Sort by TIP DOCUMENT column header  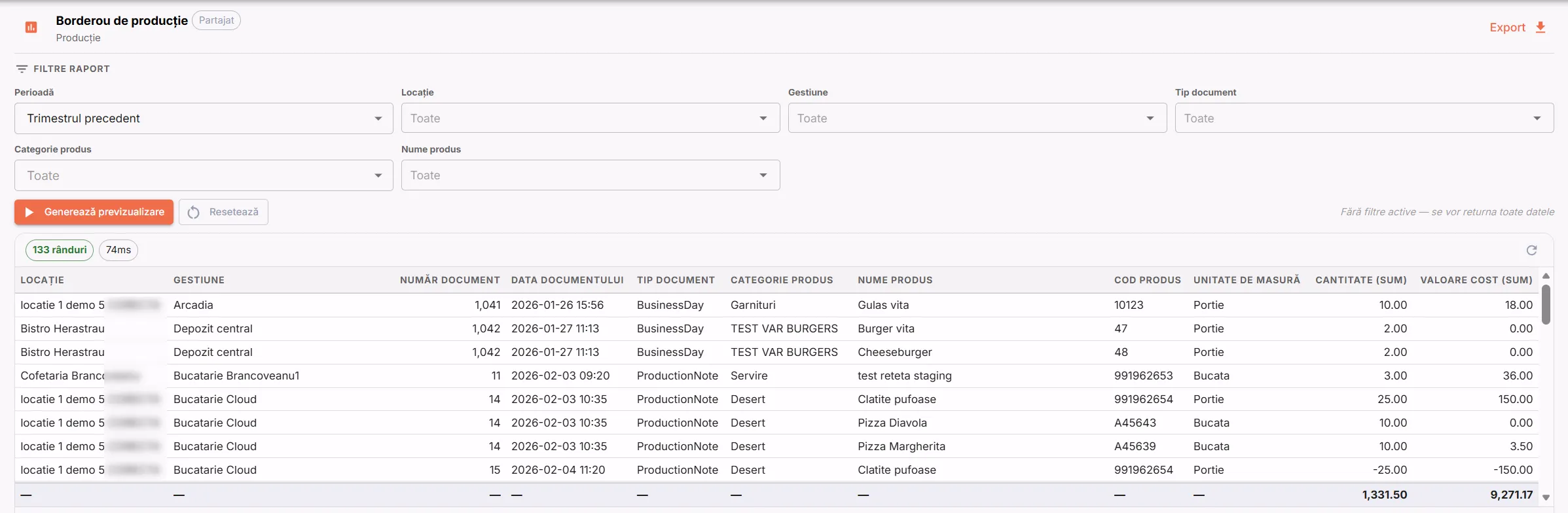(x=676, y=280)
